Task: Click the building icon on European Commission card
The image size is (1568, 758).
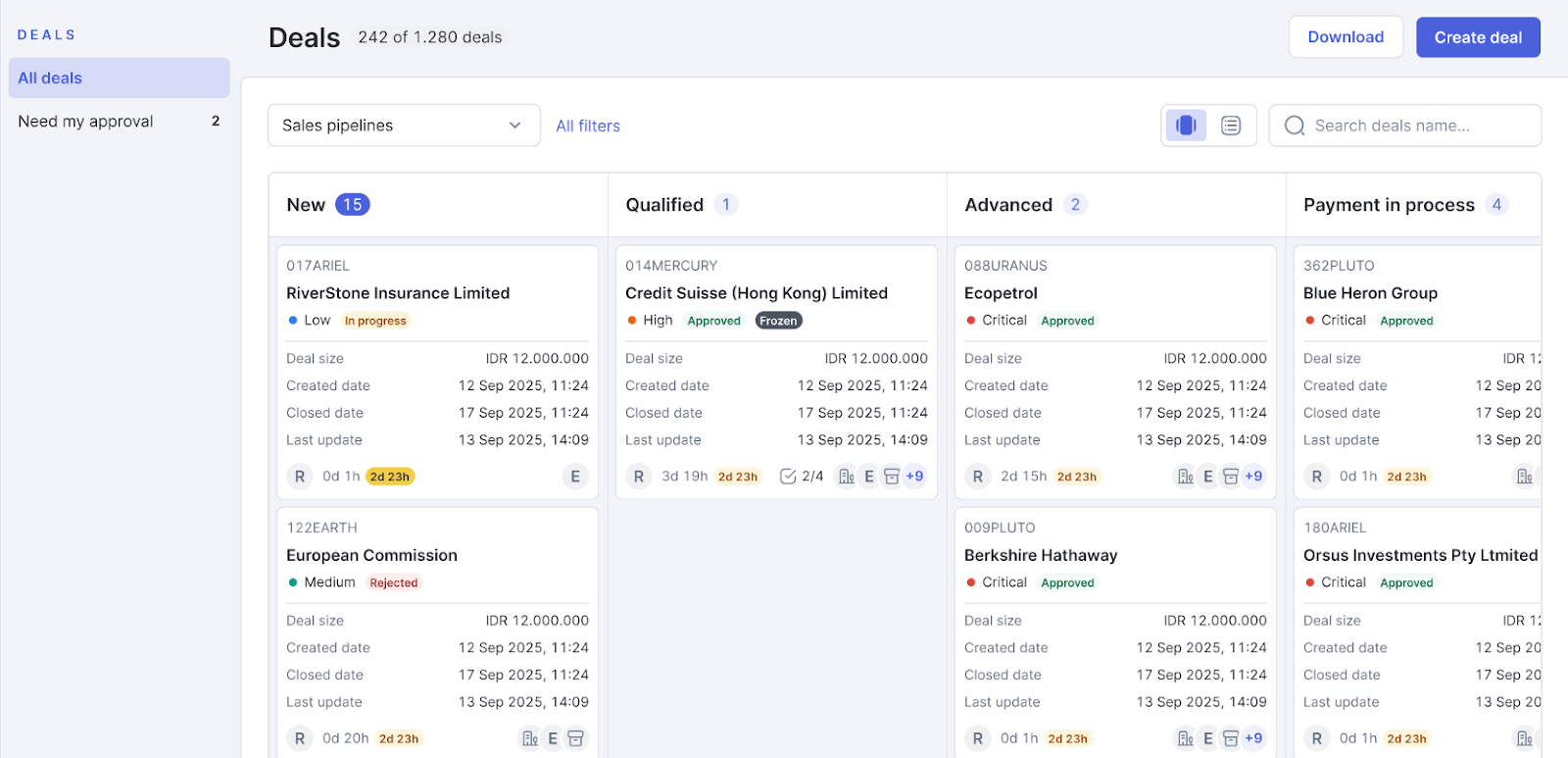Action: coord(530,738)
